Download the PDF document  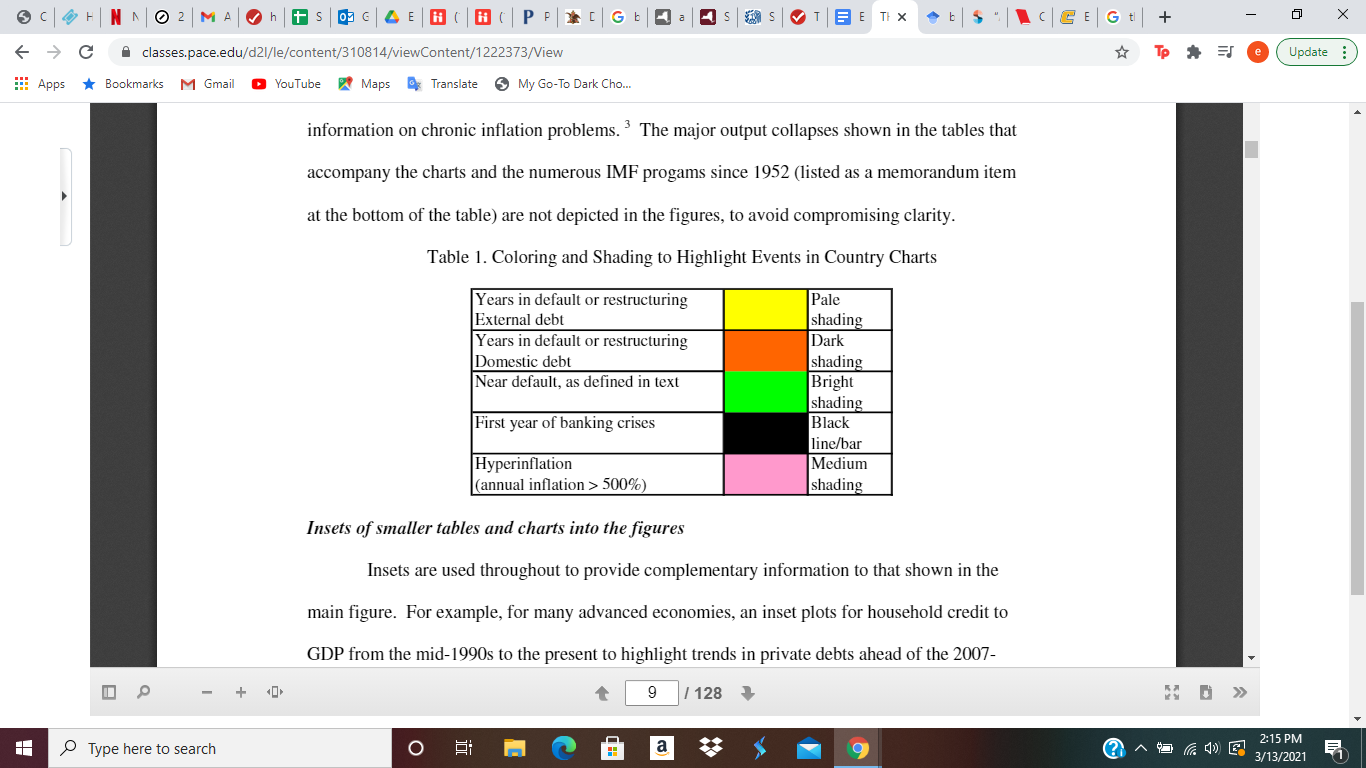point(1205,691)
